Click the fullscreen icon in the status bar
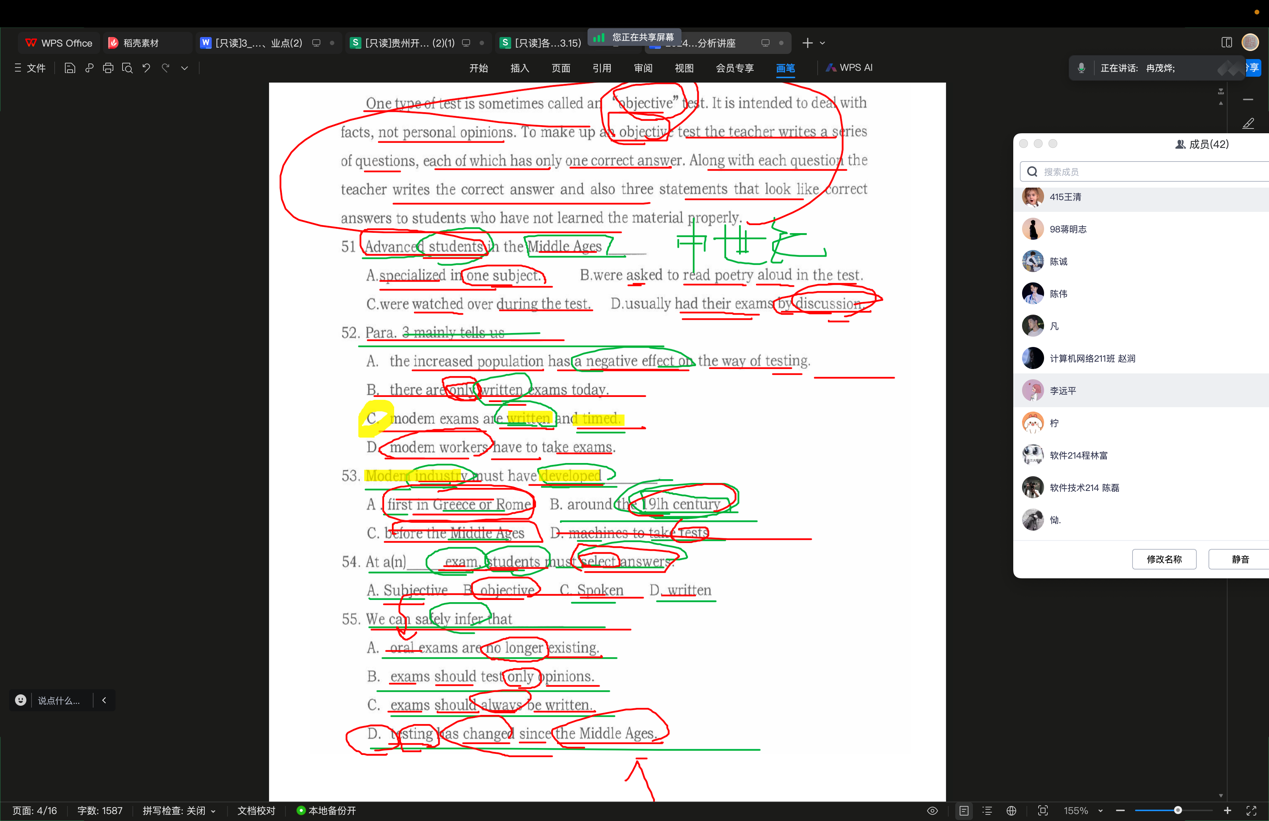 click(x=1251, y=811)
